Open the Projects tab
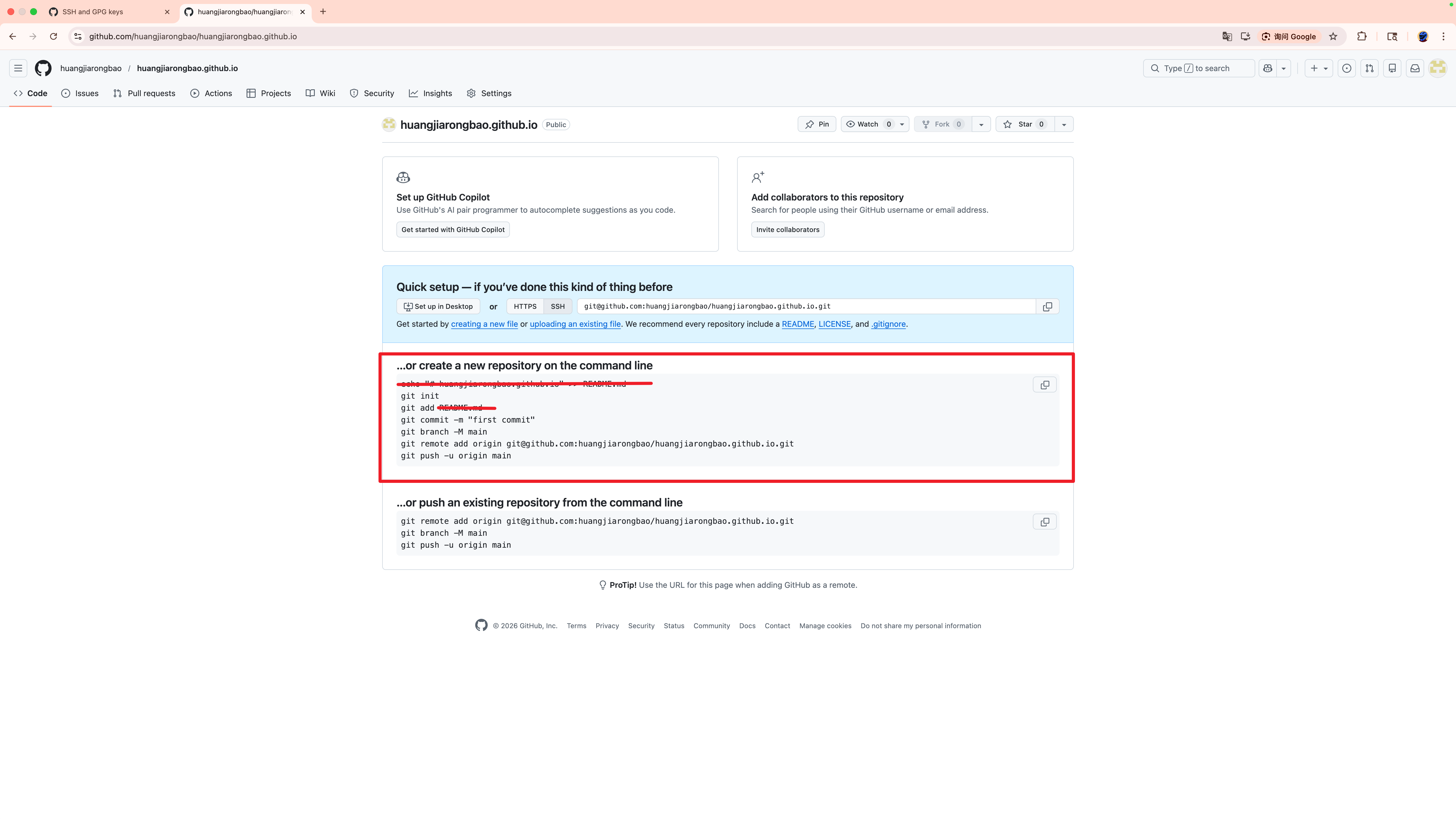Viewport: 1456px width, 819px height. tap(268, 93)
